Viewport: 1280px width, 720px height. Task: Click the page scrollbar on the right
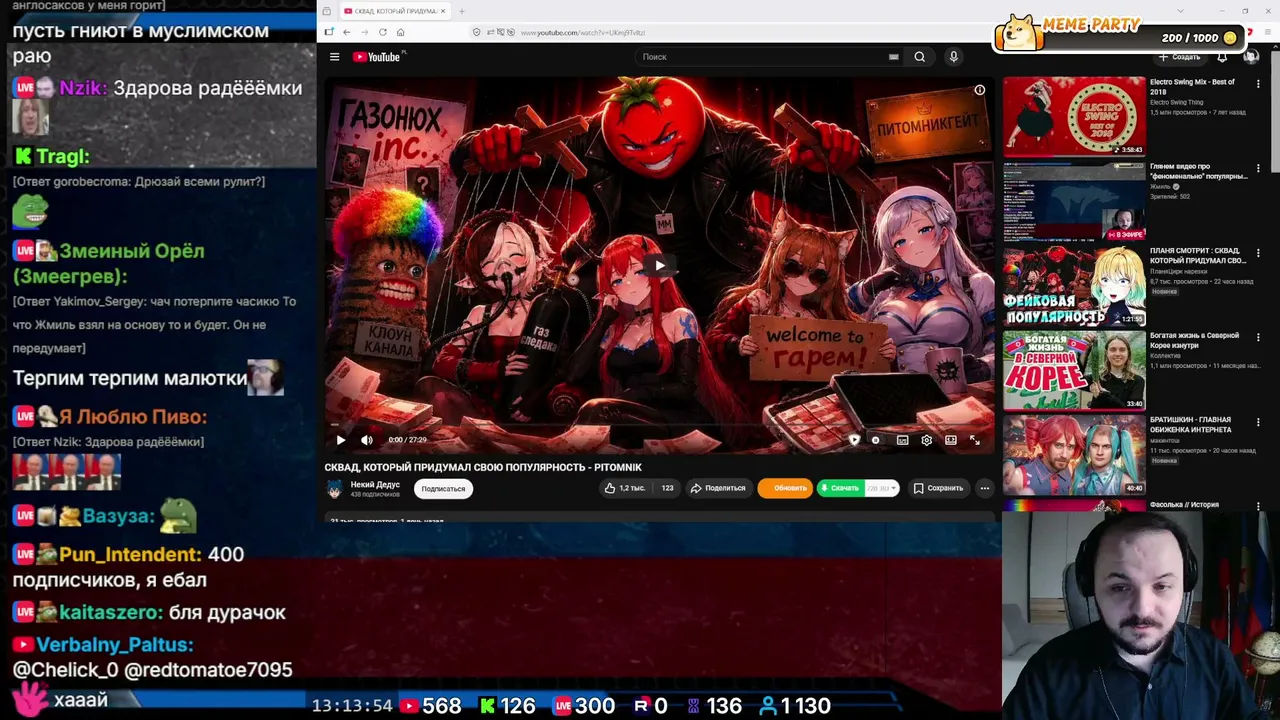pos(1274,110)
